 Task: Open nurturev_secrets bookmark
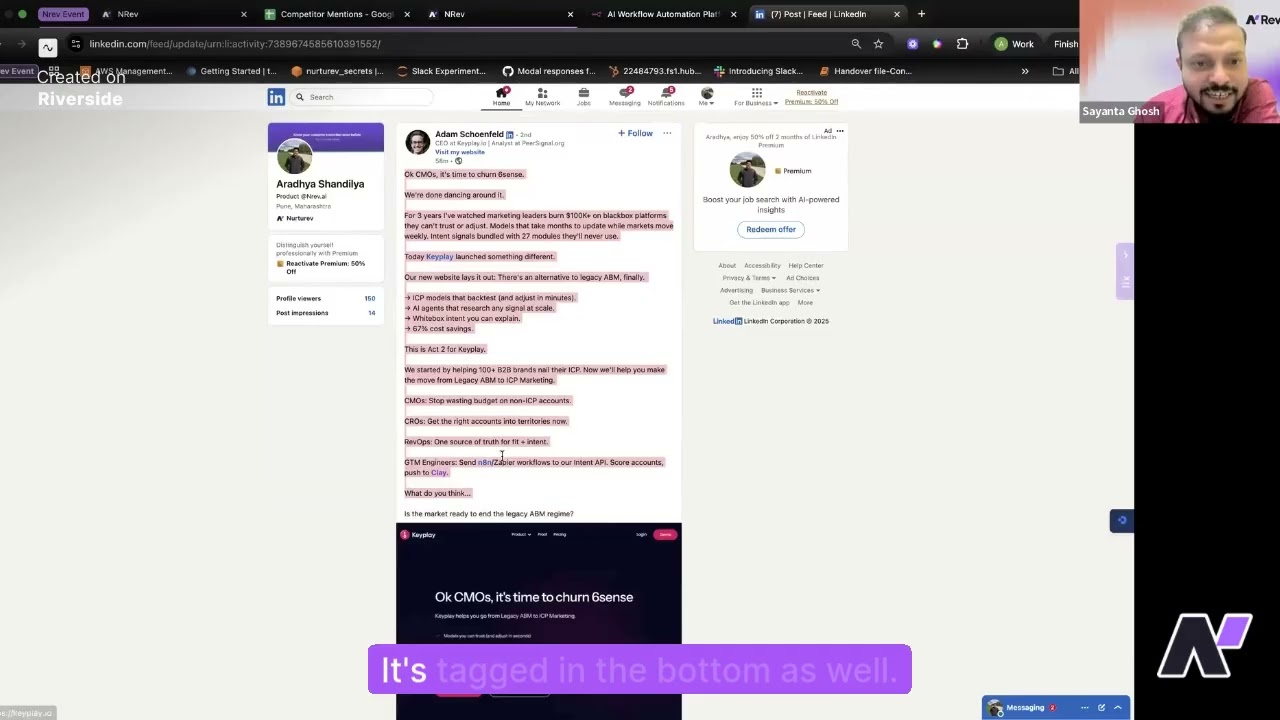337,71
